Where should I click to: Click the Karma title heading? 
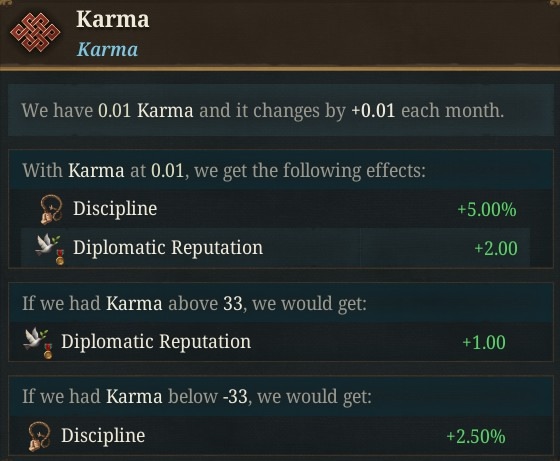[x=112, y=19]
